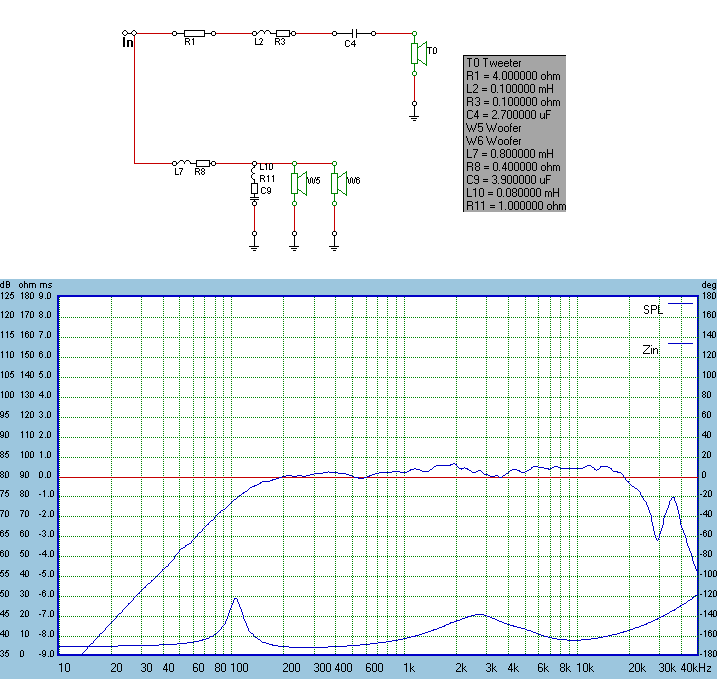Select the W6 woofer driver symbol
The height and width of the screenshot is (679, 717).
click(337, 182)
